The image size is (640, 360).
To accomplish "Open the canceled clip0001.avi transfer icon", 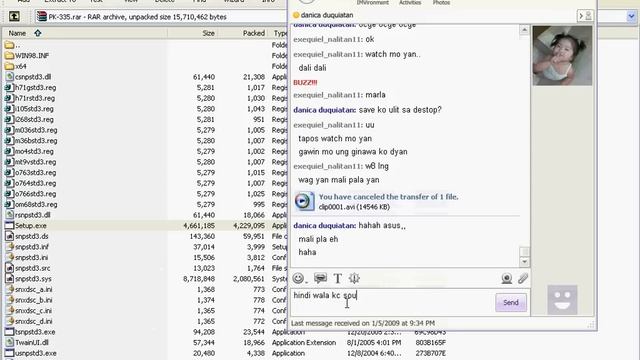I will [x=304, y=201].
